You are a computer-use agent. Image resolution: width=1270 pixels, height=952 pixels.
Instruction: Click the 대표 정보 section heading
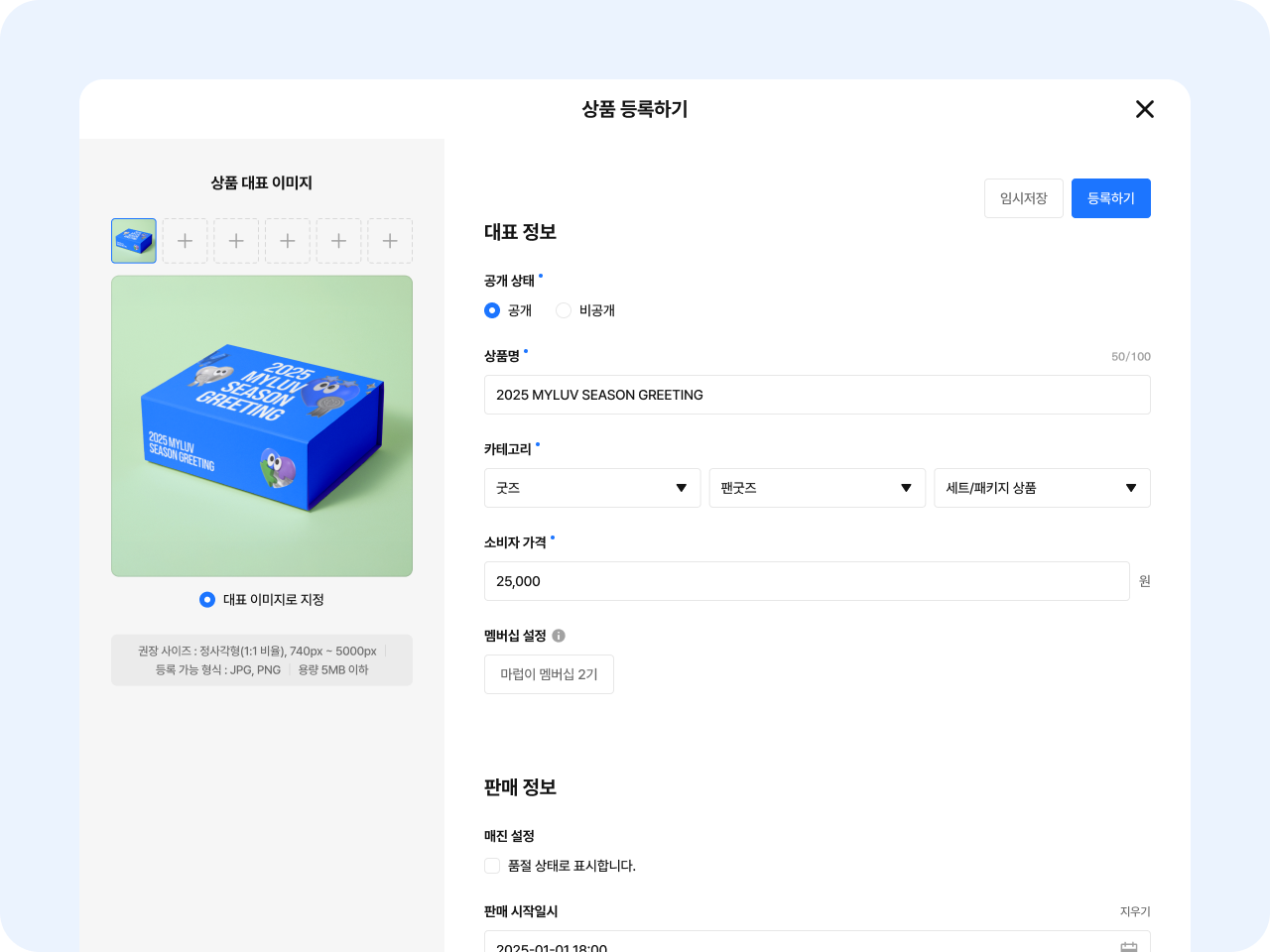520,232
